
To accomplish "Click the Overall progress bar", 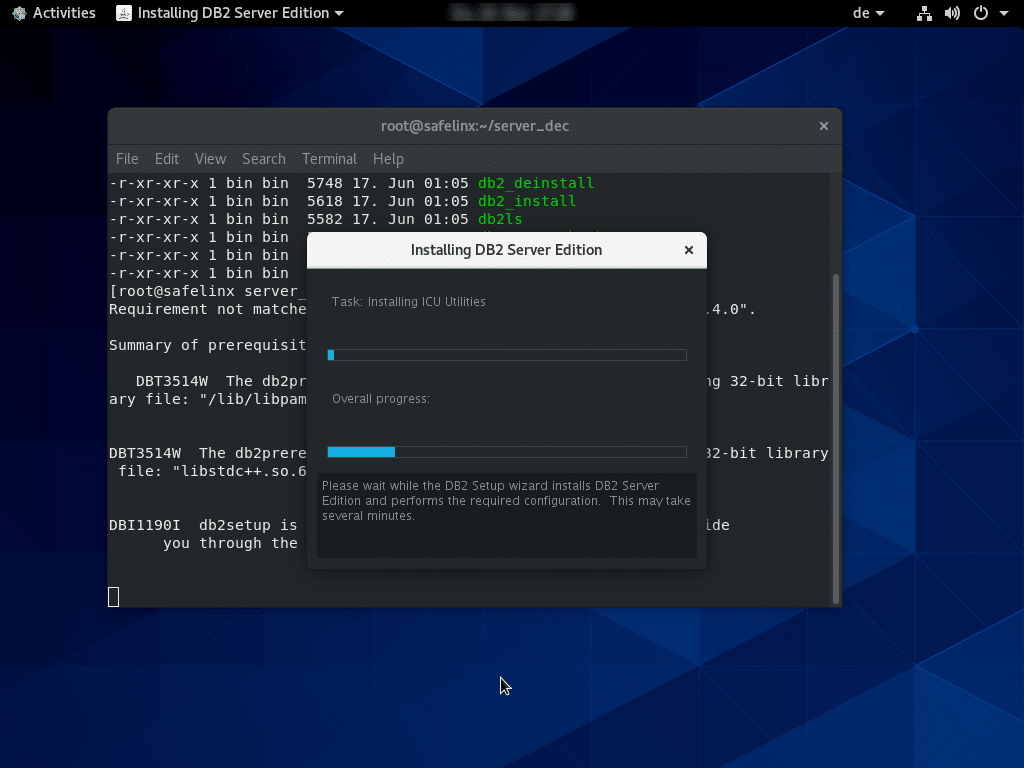I will tap(507, 452).
